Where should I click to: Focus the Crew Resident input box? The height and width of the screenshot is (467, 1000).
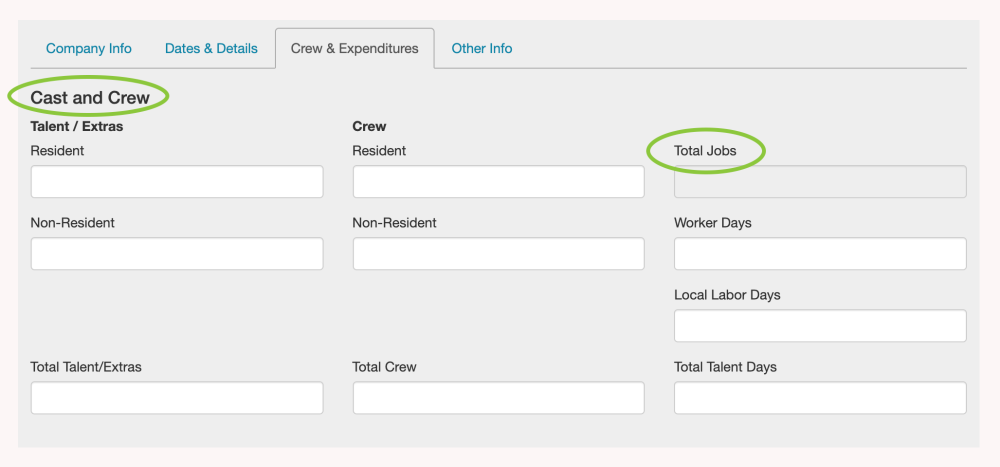pos(498,182)
